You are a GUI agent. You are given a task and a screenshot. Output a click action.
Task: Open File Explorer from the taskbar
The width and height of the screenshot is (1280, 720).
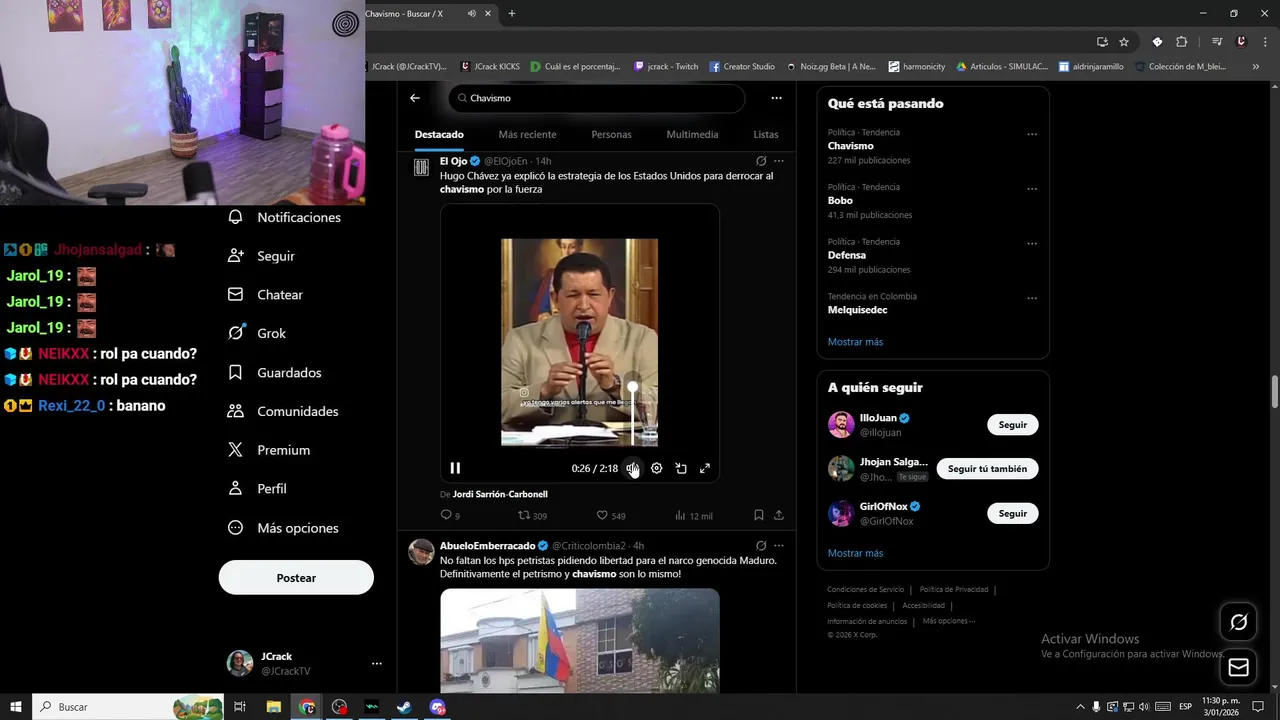click(273, 707)
